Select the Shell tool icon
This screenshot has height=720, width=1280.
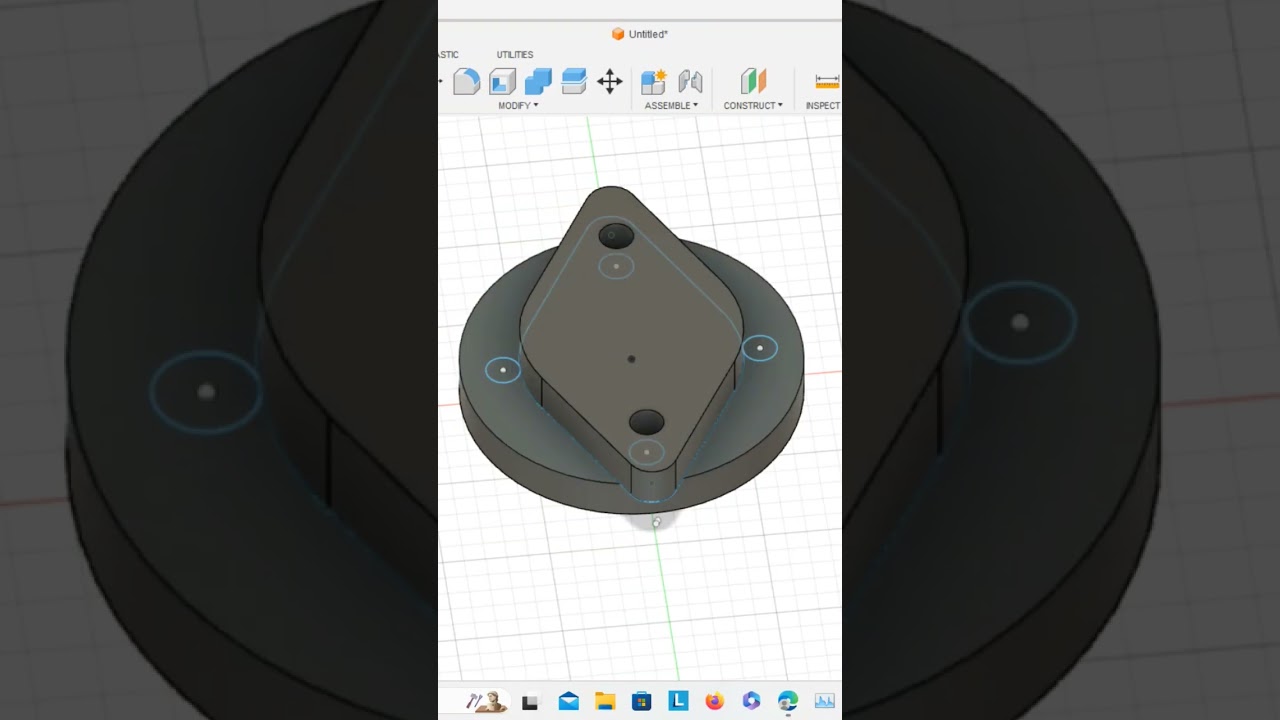point(502,81)
